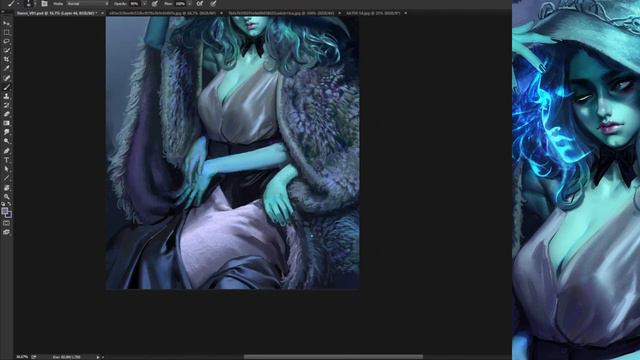Close the last JPG document tab
Screen dimensions: 640x360
pos(405,13)
